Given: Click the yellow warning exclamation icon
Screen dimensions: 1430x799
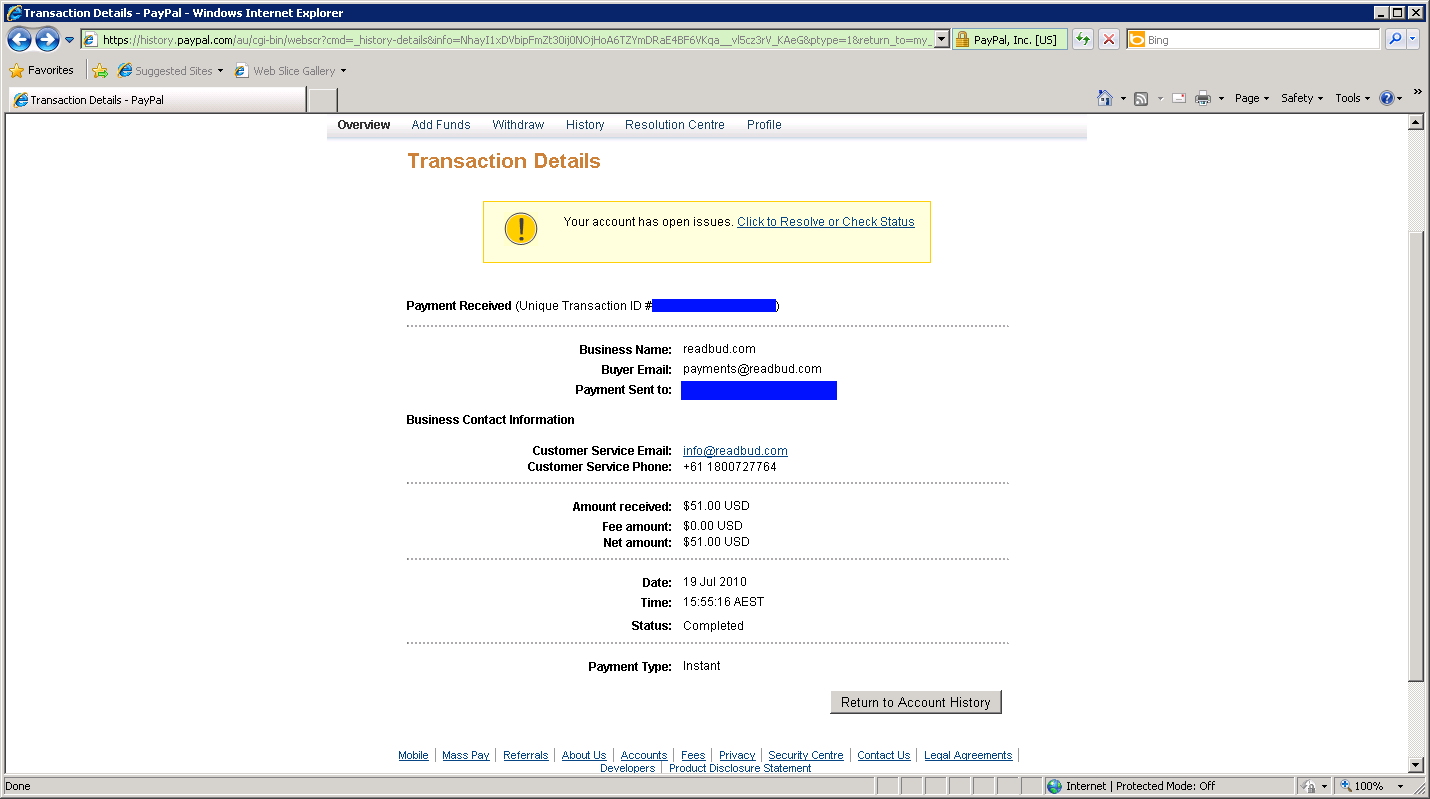Looking at the screenshot, I should (521, 229).
